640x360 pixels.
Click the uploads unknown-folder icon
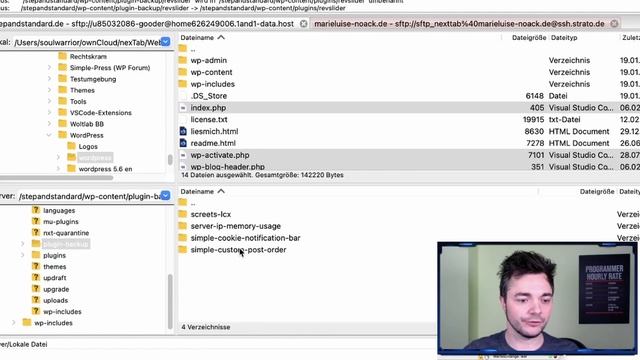tap(36, 300)
